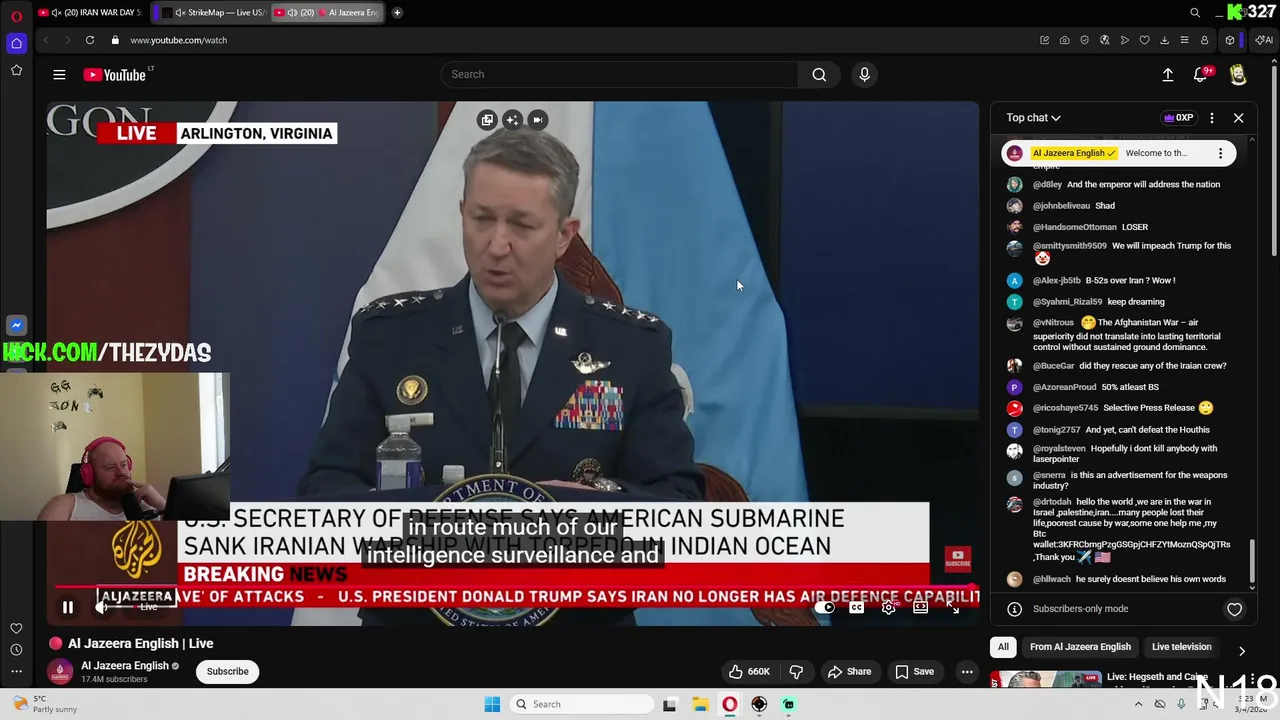Screen dimensions: 1280x720
Task: Open bookmarks star in Opera sidebar
Action: tap(16, 70)
